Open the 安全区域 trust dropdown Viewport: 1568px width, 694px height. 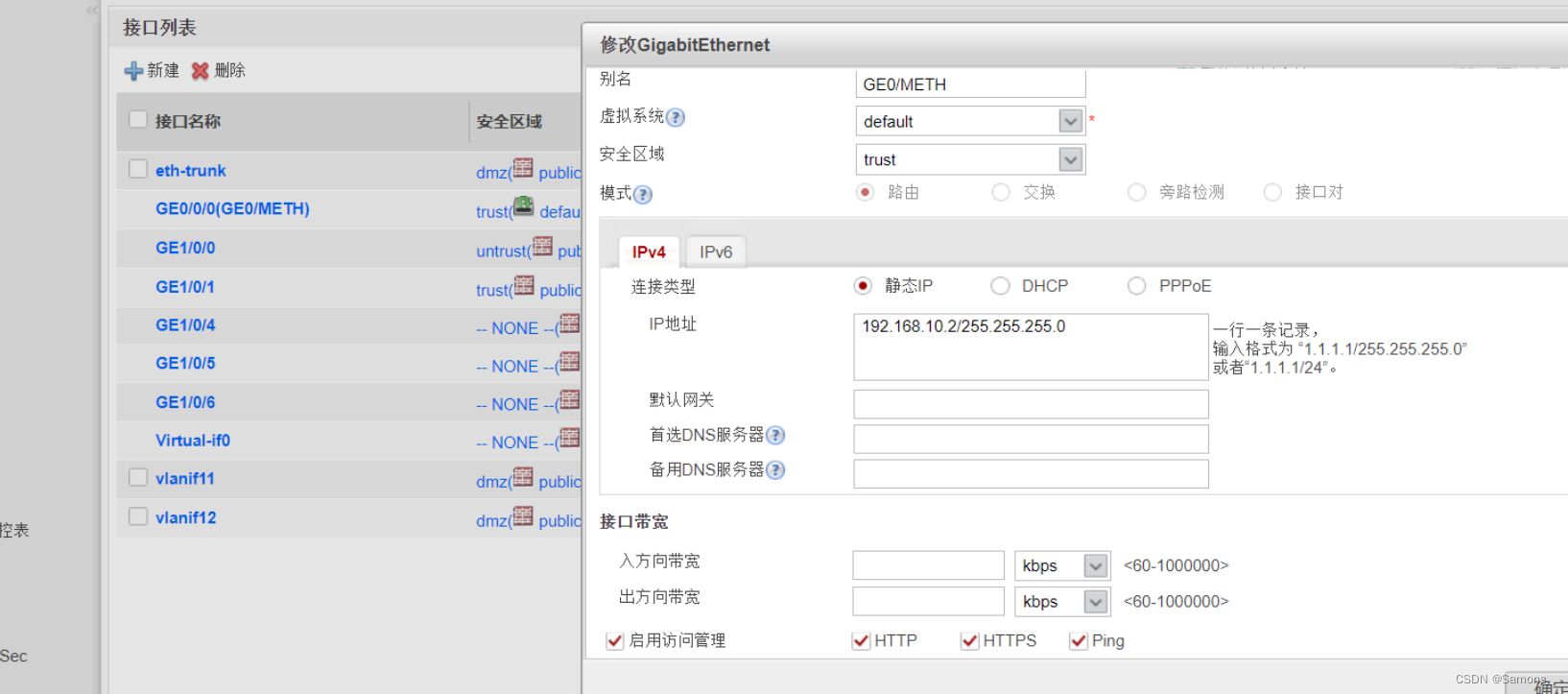coord(1071,159)
